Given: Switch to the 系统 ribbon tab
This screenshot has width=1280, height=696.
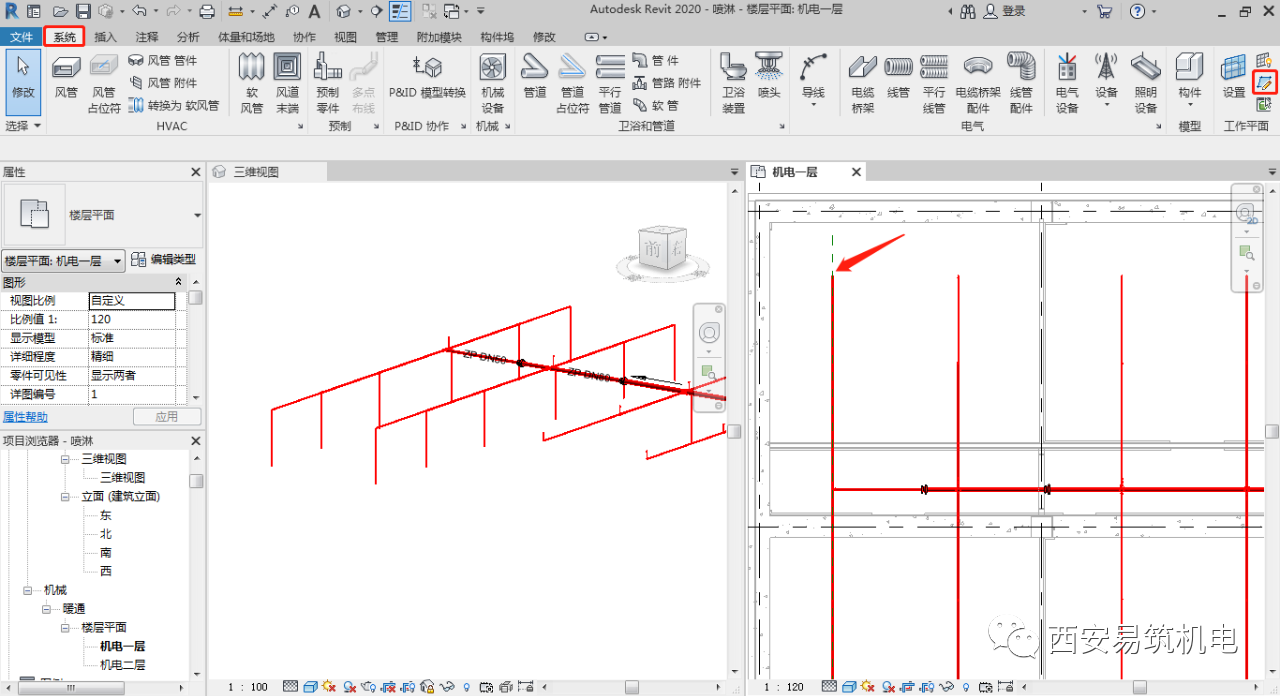Looking at the screenshot, I should (65, 37).
